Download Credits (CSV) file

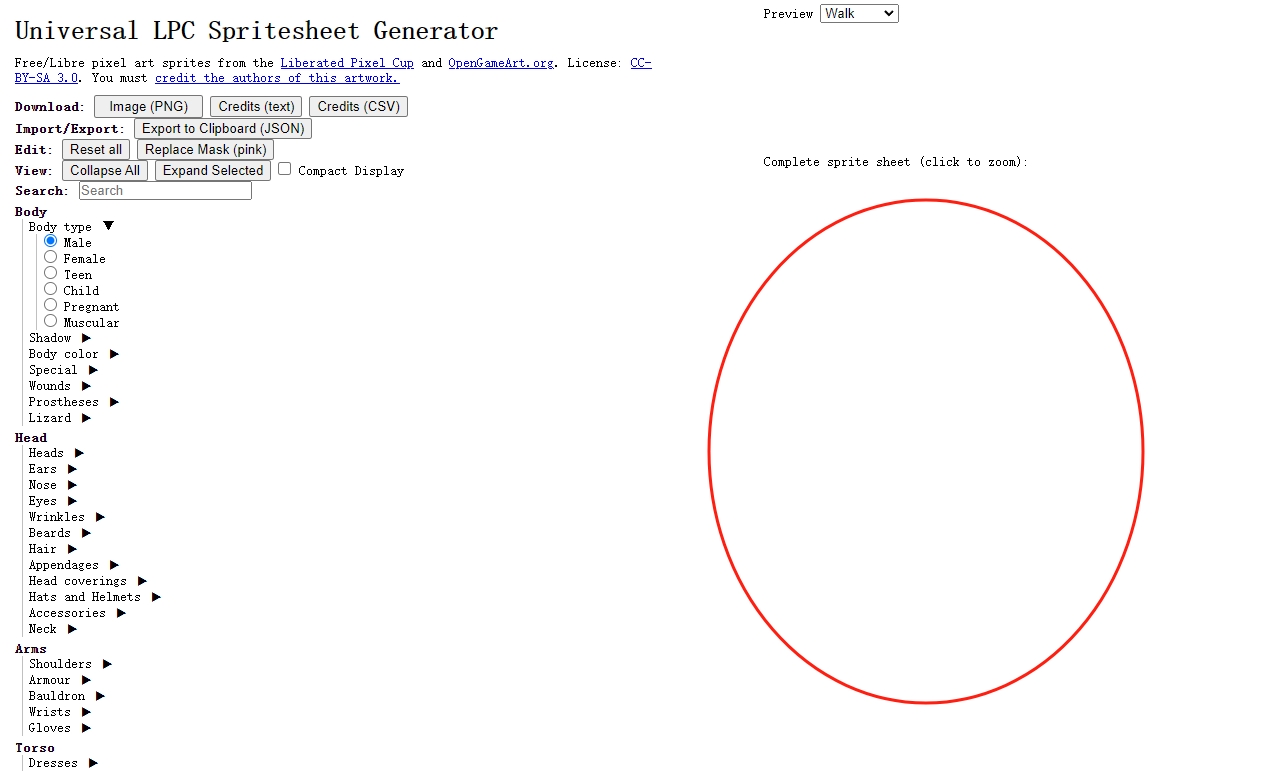358,106
